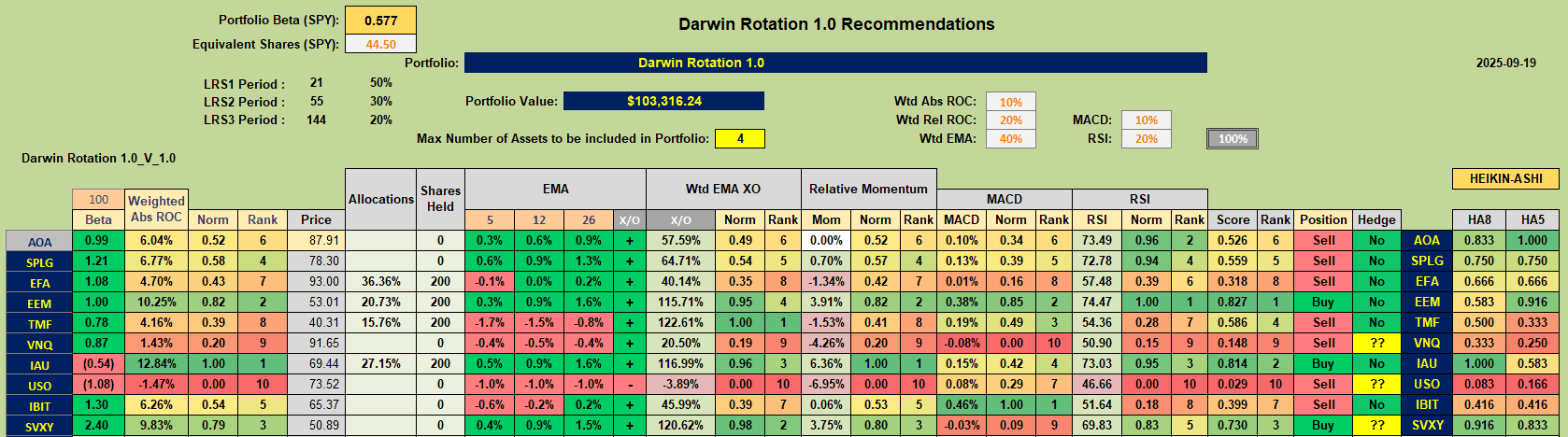1568x437 pixels.
Task: Click the ?? hedge cell in USO row
Action: [x=1376, y=384]
